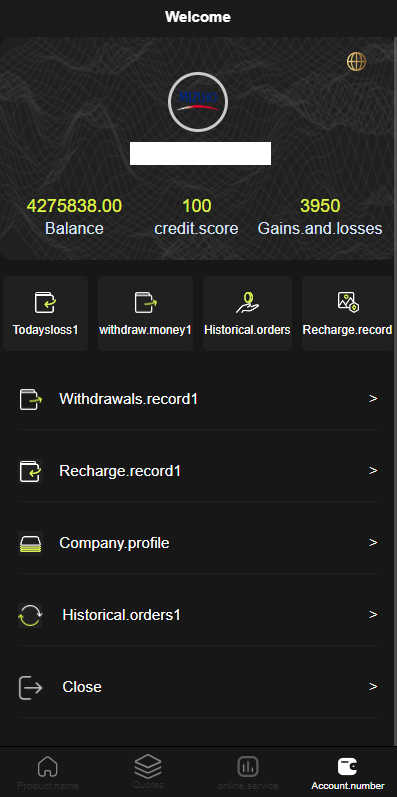Open Recharge.record1 list entry
397x797 pixels.
pos(198,471)
